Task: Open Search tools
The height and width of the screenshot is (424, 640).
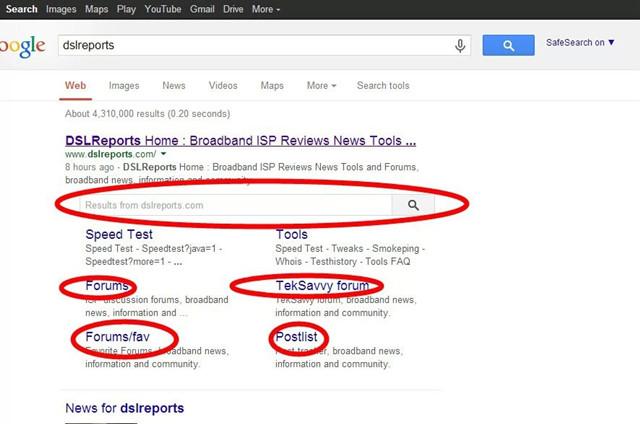Action: tap(383, 85)
